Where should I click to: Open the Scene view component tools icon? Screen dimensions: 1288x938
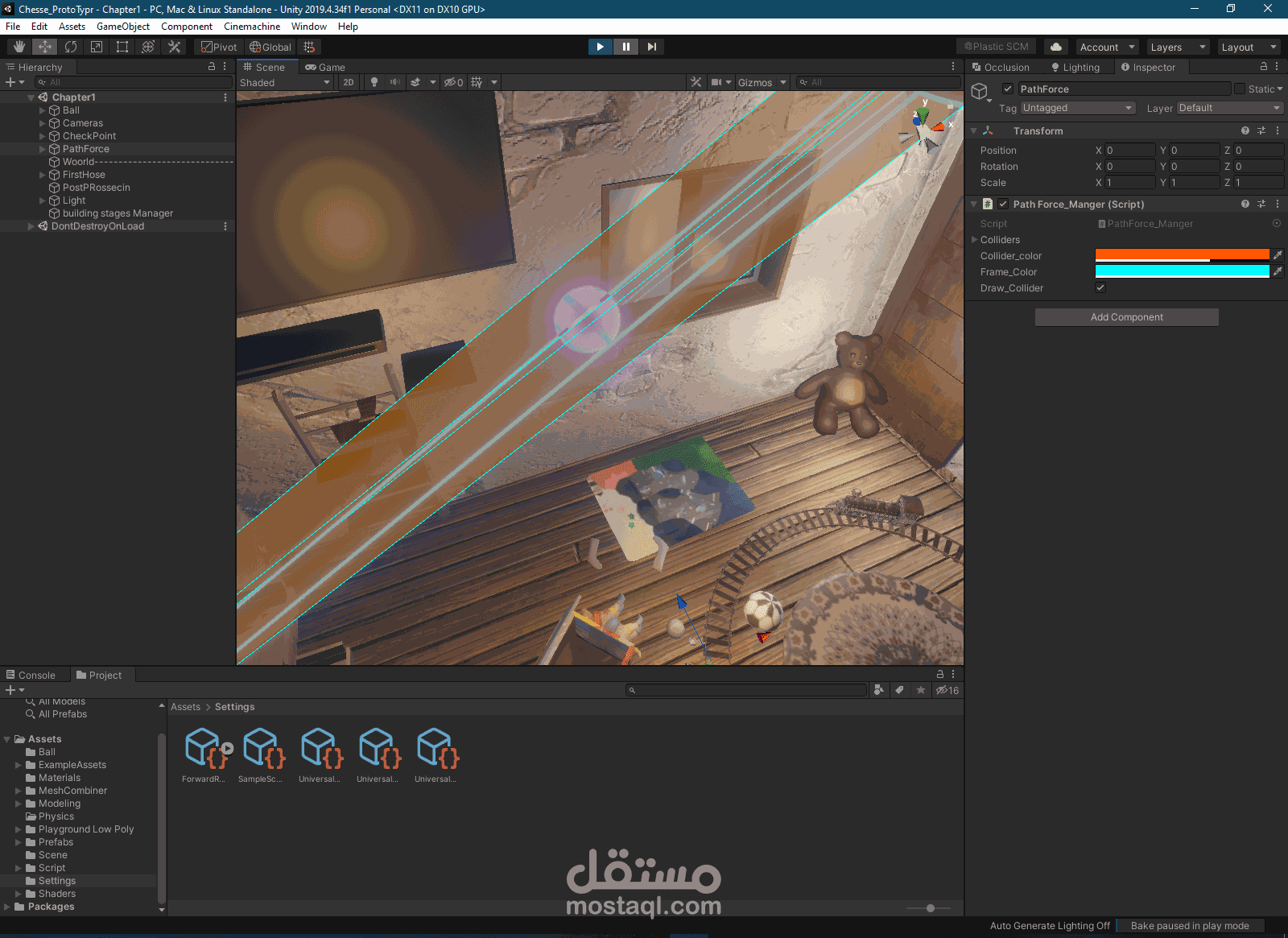tap(696, 82)
